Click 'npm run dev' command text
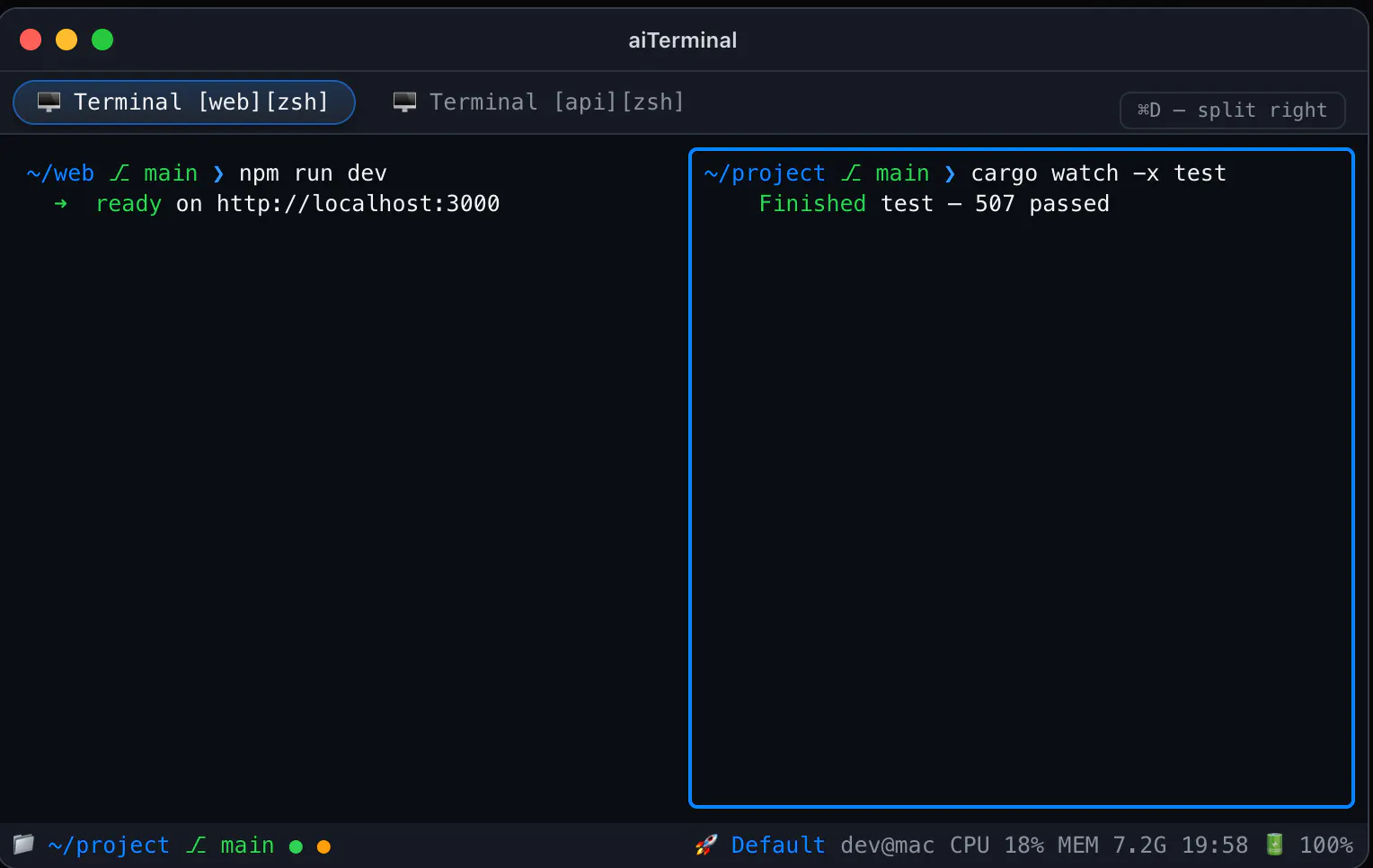The width and height of the screenshot is (1373, 868). (x=313, y=173)
